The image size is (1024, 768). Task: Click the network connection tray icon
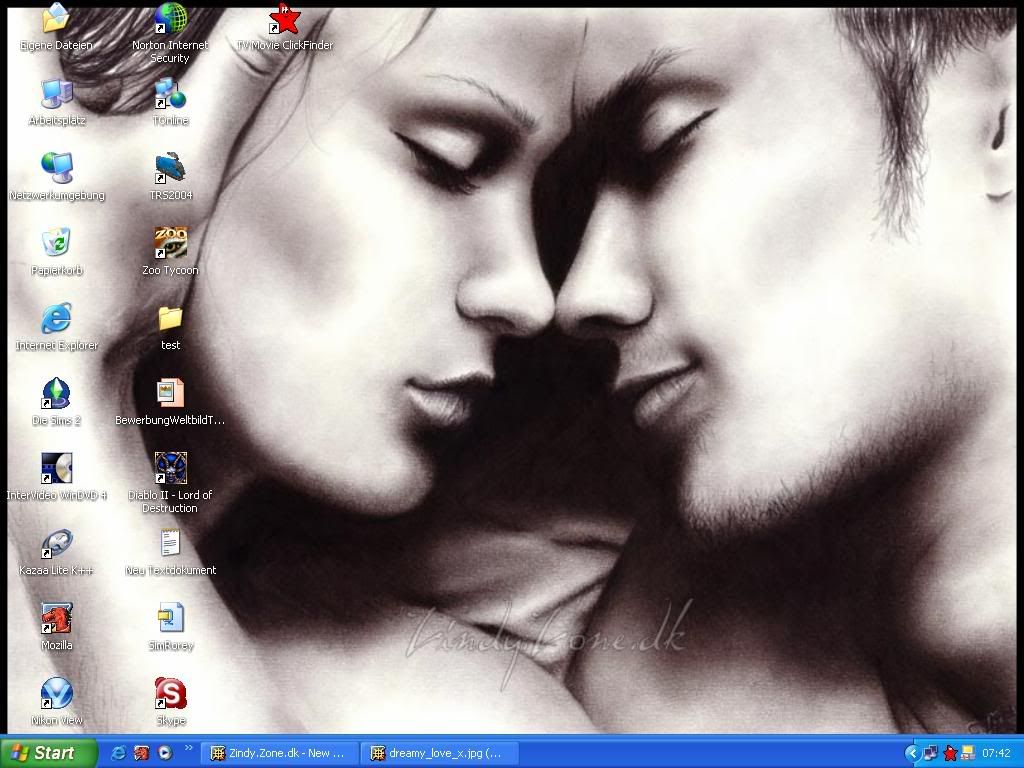931,754
